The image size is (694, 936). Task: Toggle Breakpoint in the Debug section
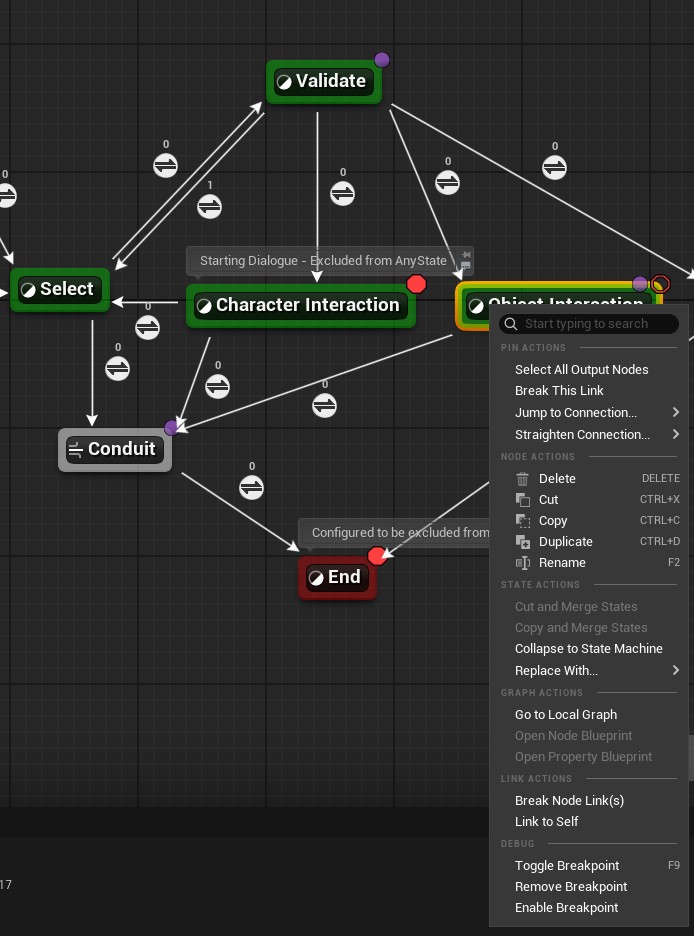click(x=566, y=866)
